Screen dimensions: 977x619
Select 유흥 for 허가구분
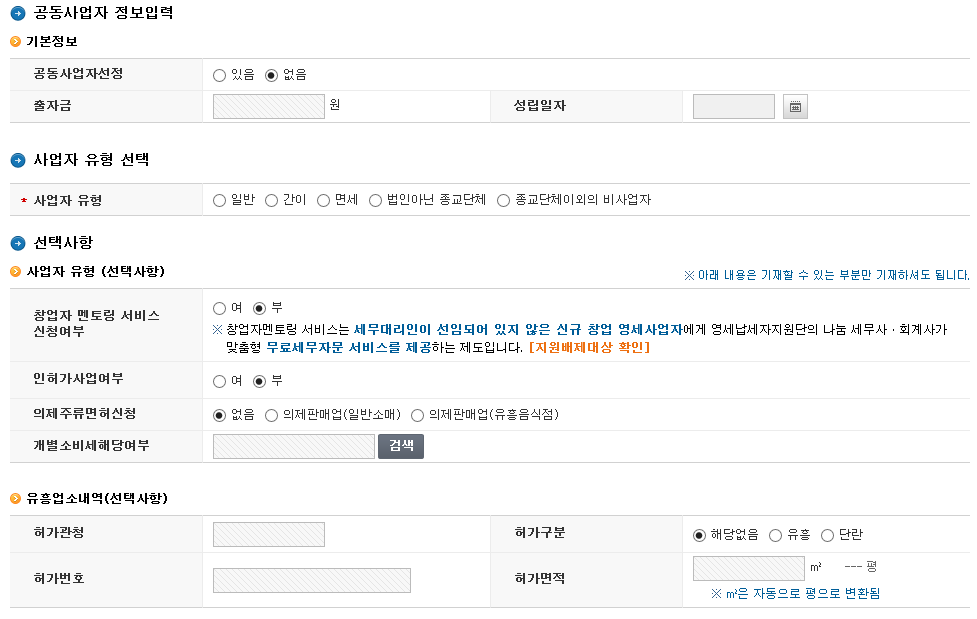[775, 535]
